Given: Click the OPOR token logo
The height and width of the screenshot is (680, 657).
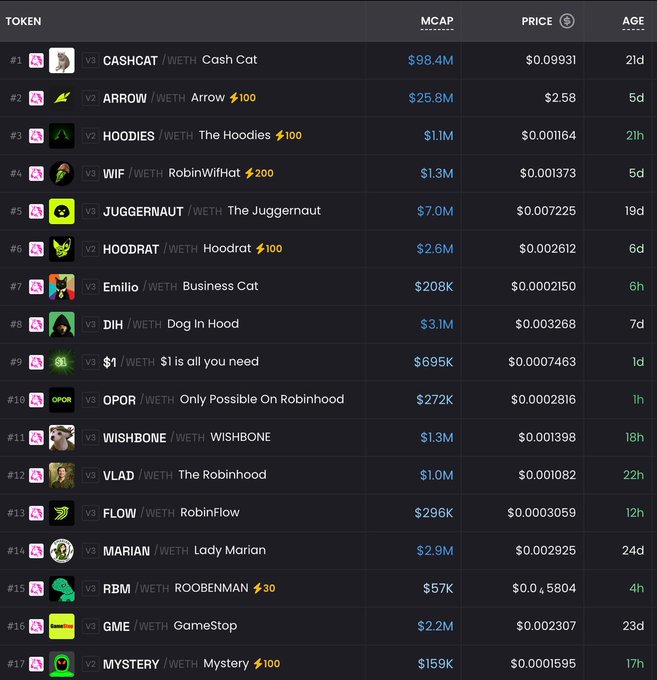Looking at the screenshot, I should [62, 400].
